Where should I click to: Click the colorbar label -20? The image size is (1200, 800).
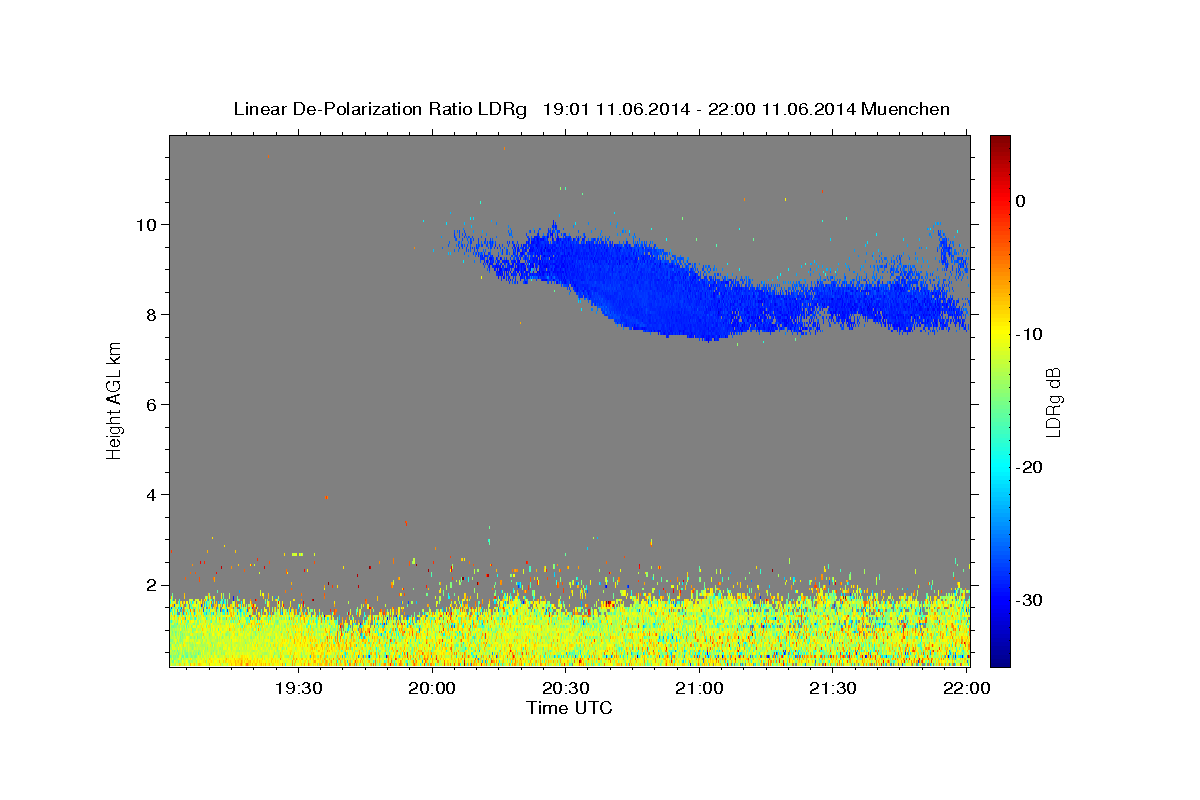pos(1029,467)
